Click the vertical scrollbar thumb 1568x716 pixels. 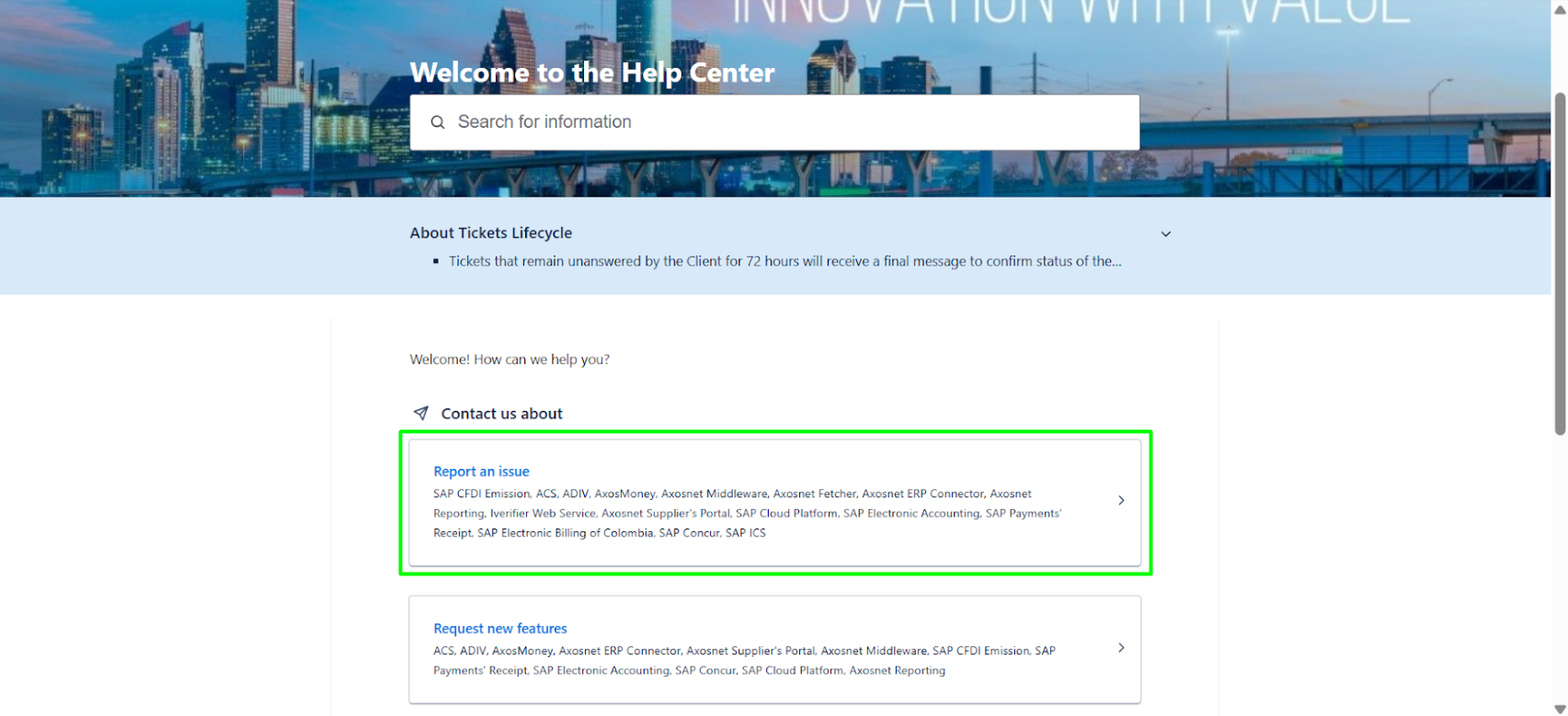[1559, 262]
